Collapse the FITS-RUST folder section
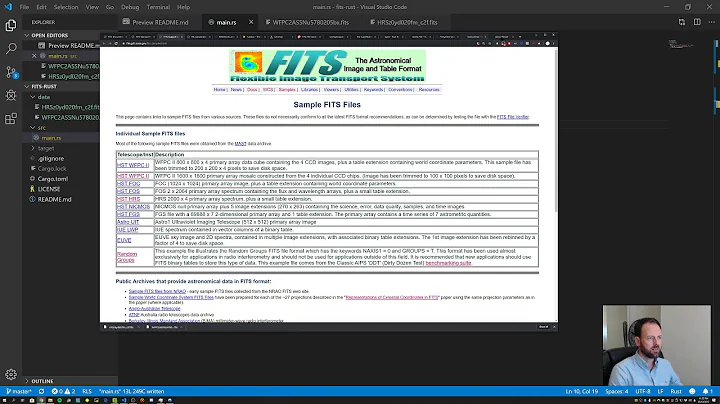The height and width of the screenshot is (404, 720). pos(27,86)
